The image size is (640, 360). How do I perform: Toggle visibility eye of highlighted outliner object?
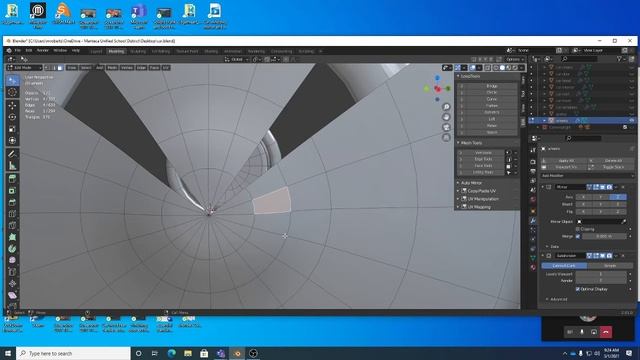tap(631, 120)
